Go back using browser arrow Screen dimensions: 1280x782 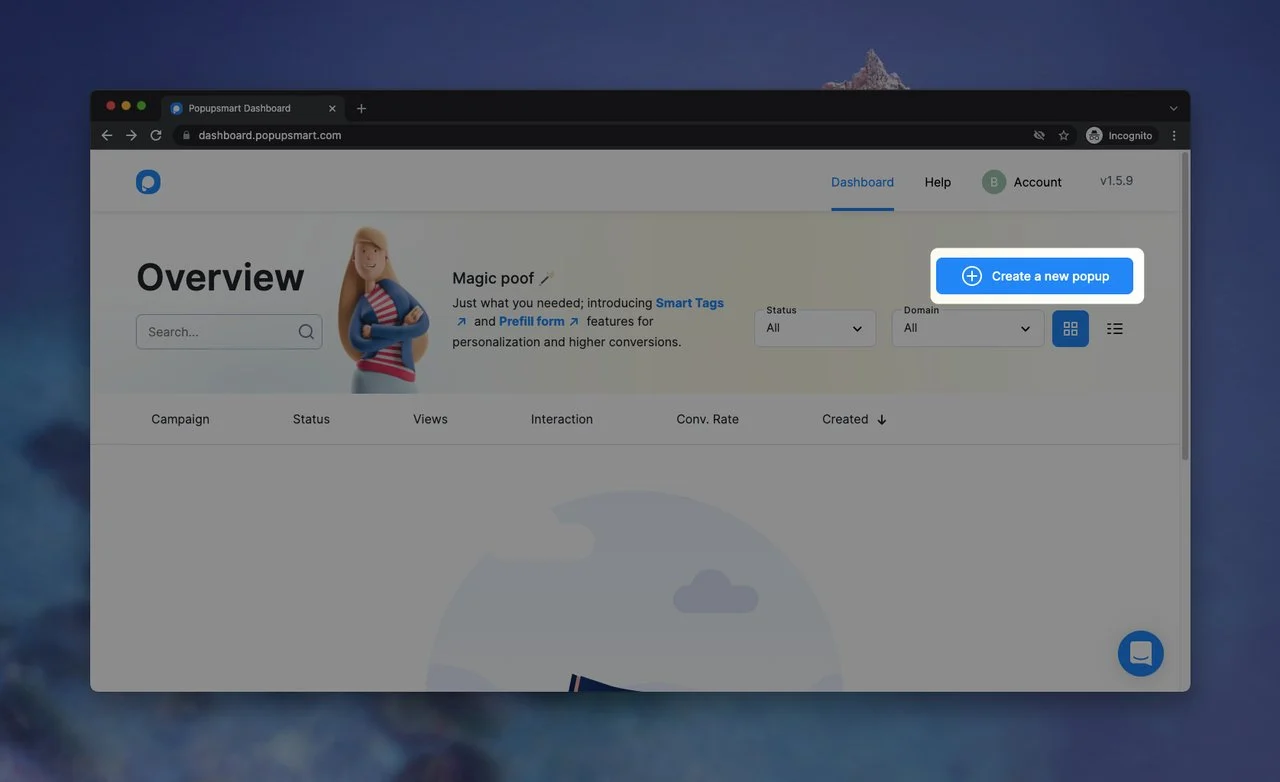click(107, 136)
